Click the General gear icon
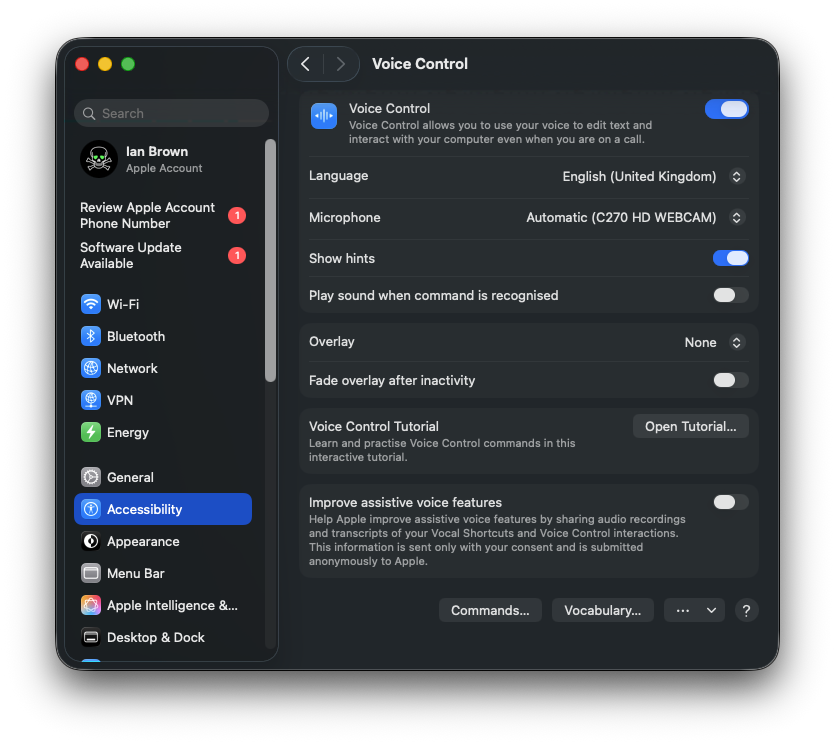 point(91,477)
